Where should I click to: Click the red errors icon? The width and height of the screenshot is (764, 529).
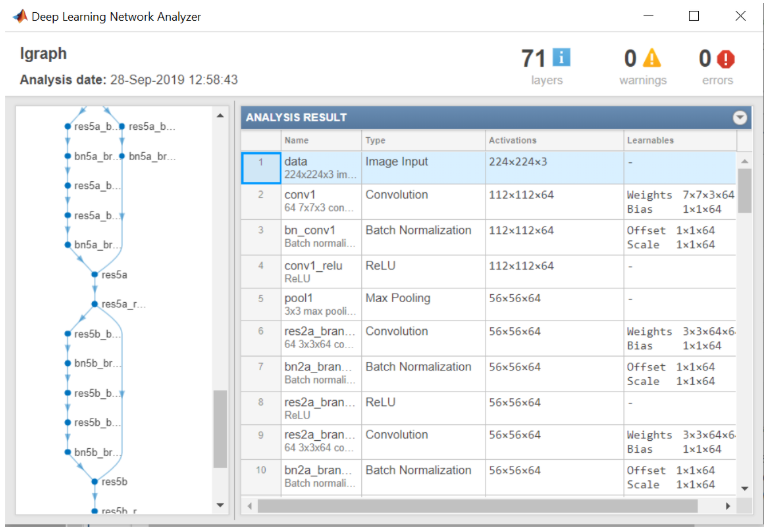(x=726, y=59)
